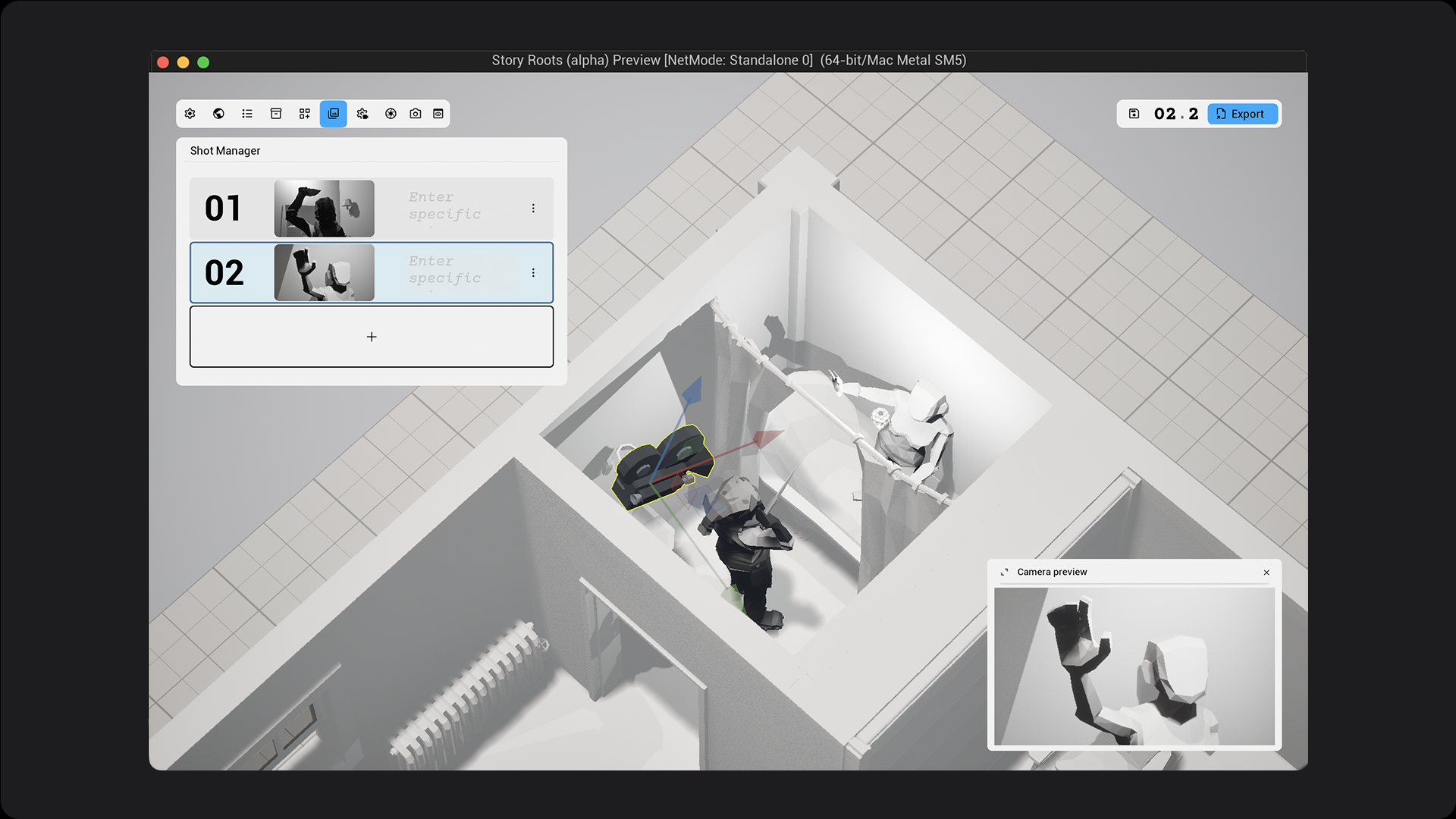1456x819 pixels.
Task: Close the Camera preview panel
Action: (x=1266, y=573)
